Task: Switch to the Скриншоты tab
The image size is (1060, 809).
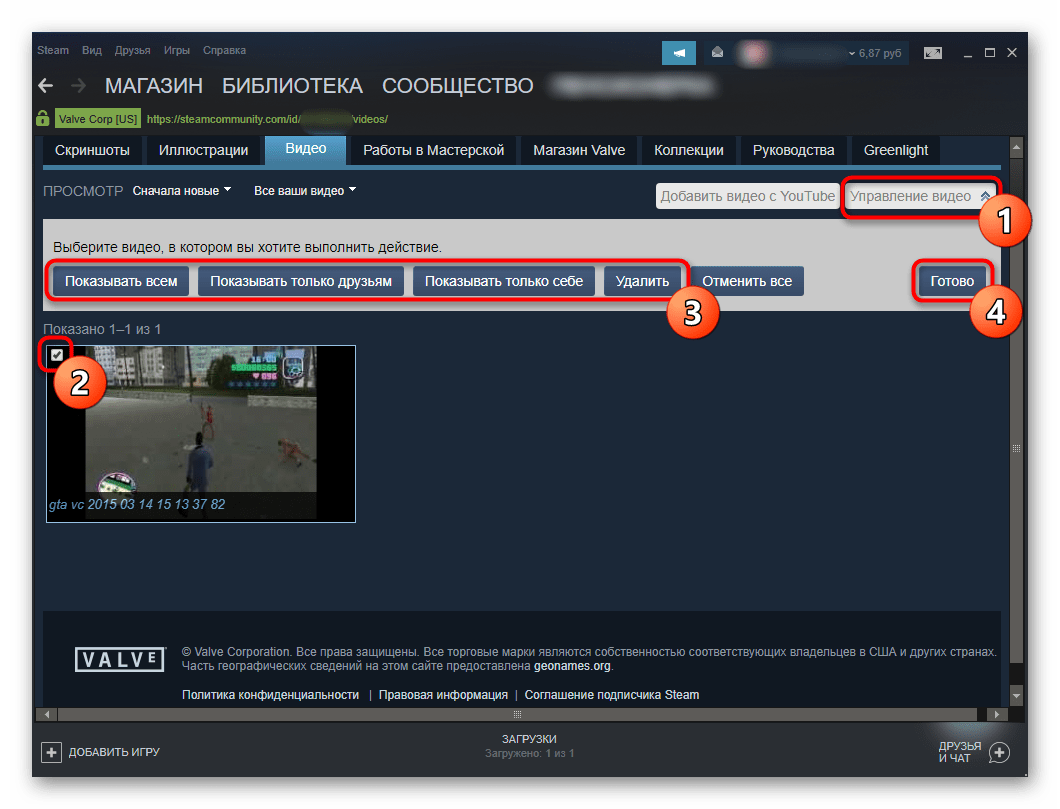Action: (x=92, y=150)
